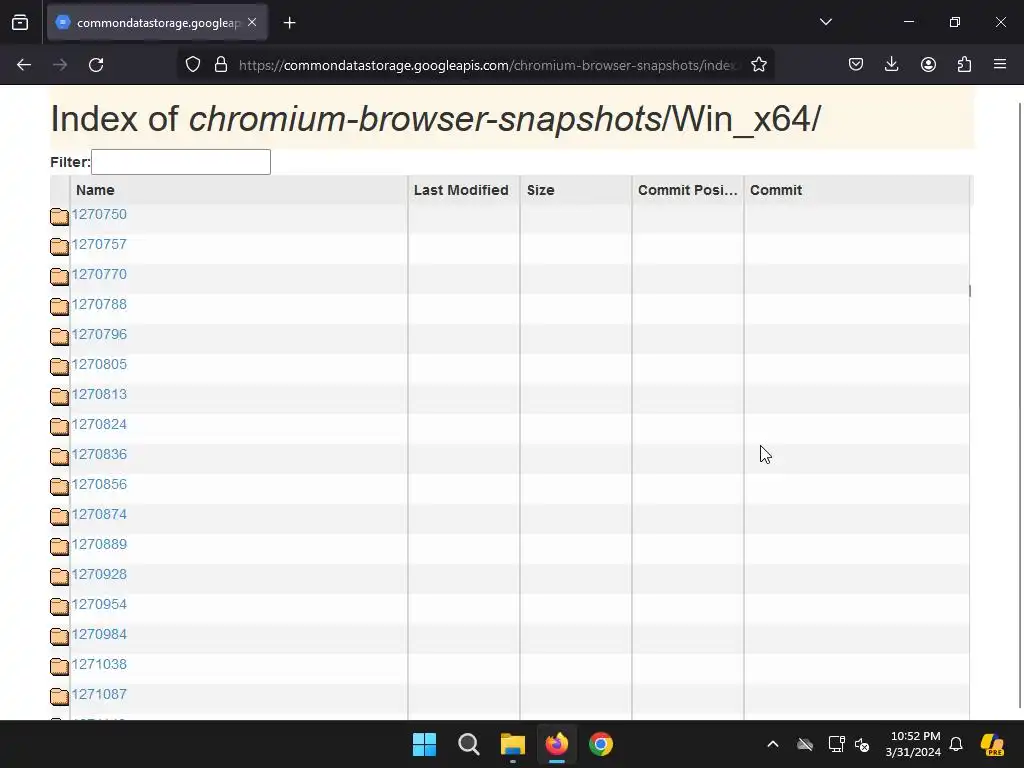The image size is (1024, 768).
Task: Open folder 1270813
Action: point(99,394)
